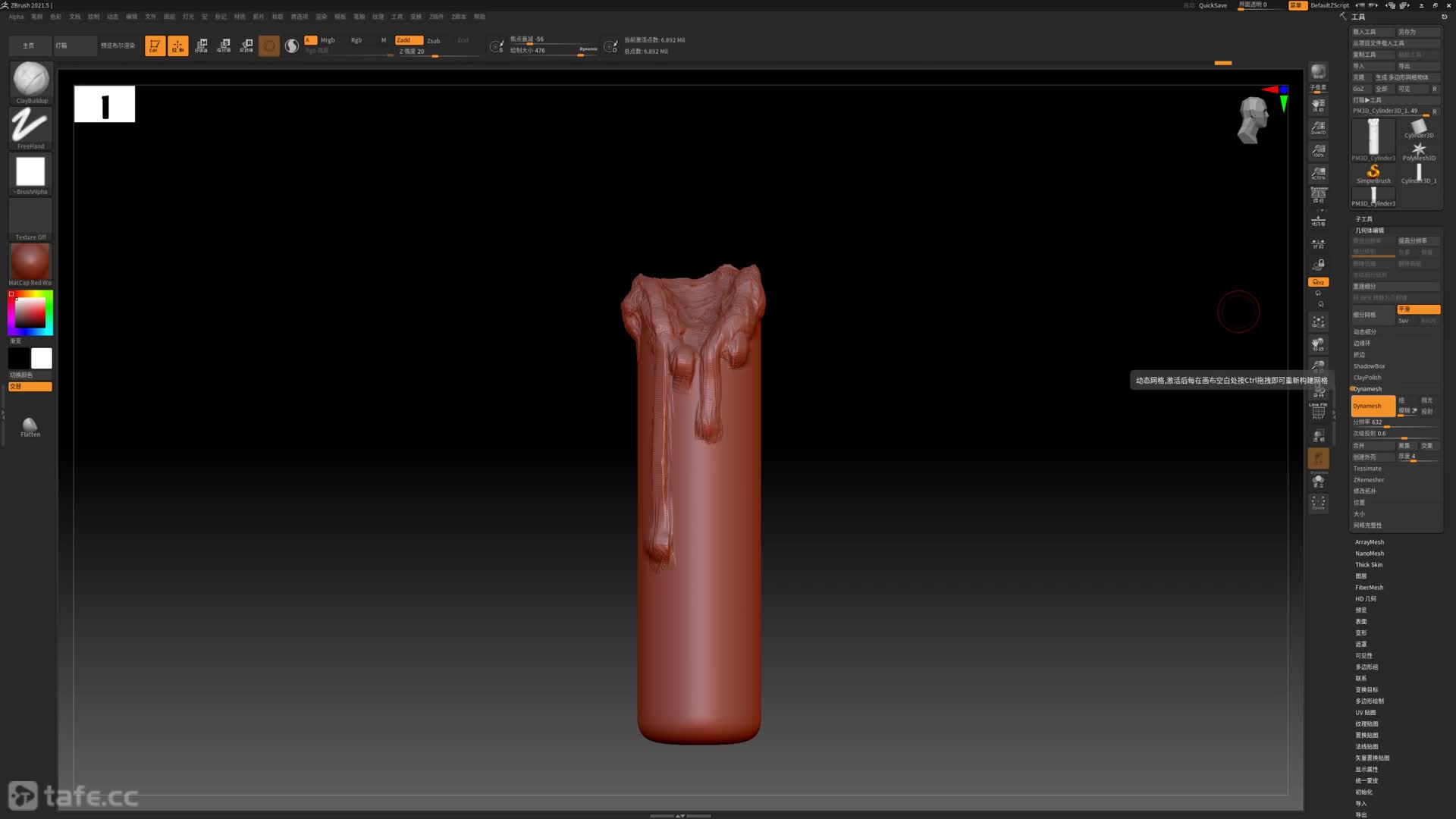Toggle Draw mode button
This screenshot has height=819, width=1456.
(177, 45)
